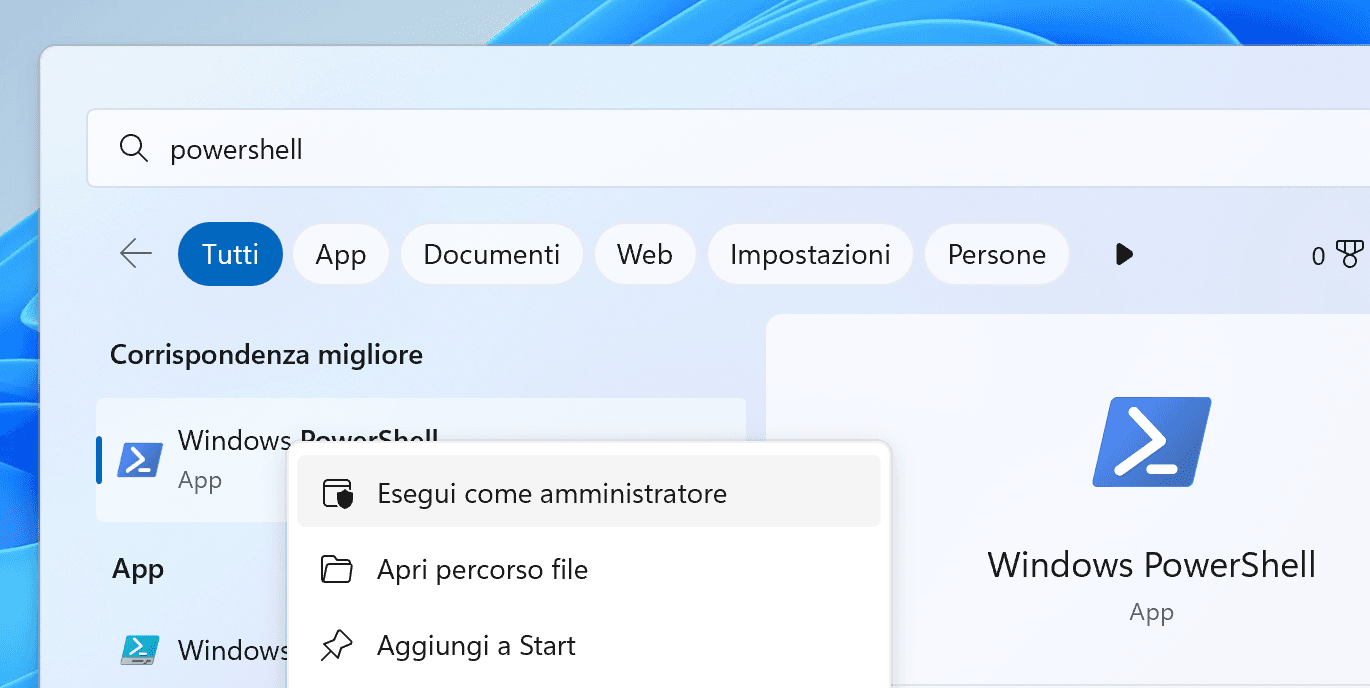Screen dimensions: 1370x688
Task: Open the rewards medal icon
Action: tap(1351, 256)
